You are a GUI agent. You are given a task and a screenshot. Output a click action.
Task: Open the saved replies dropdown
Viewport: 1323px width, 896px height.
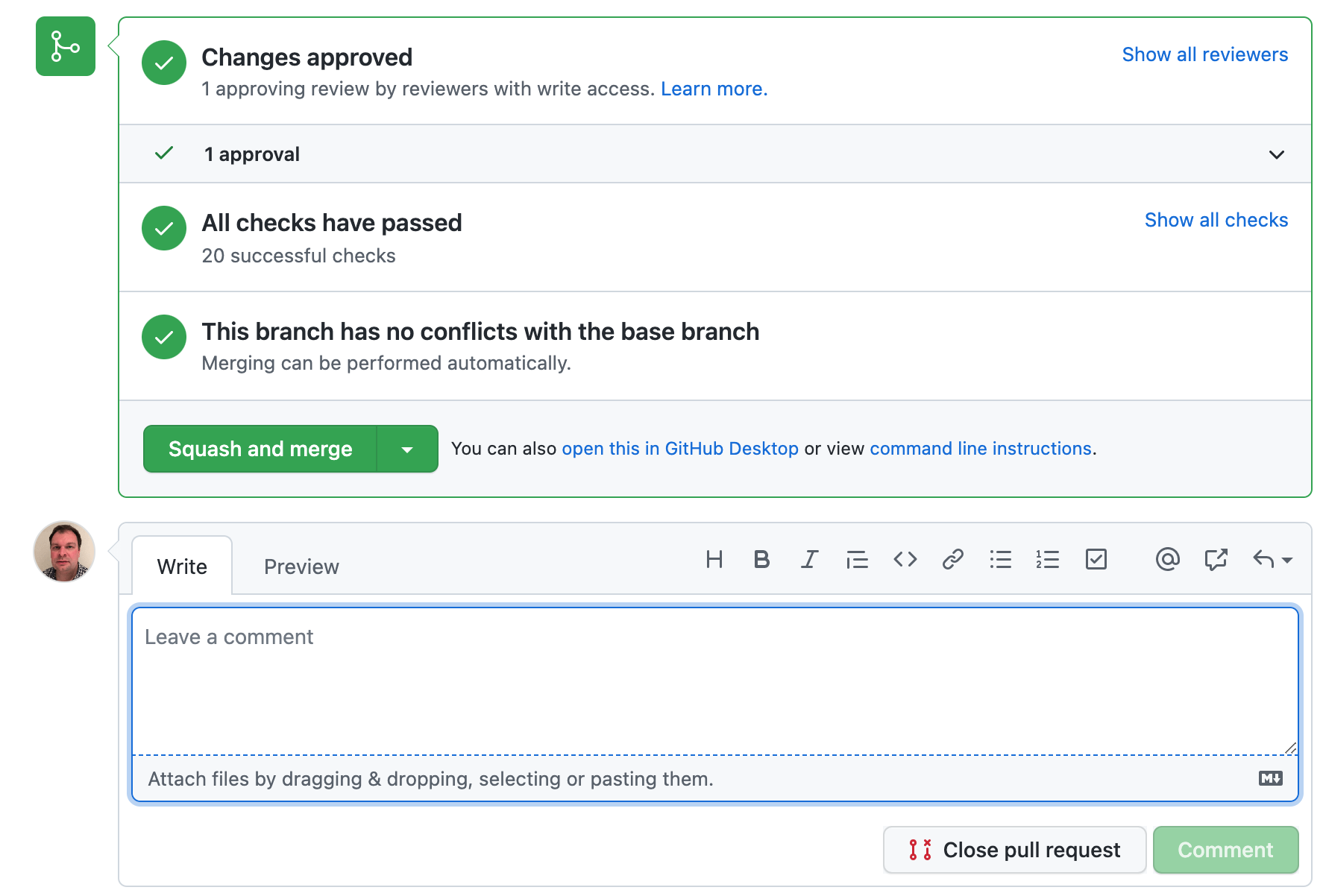pyautogui.click(x=1272, y=559)
